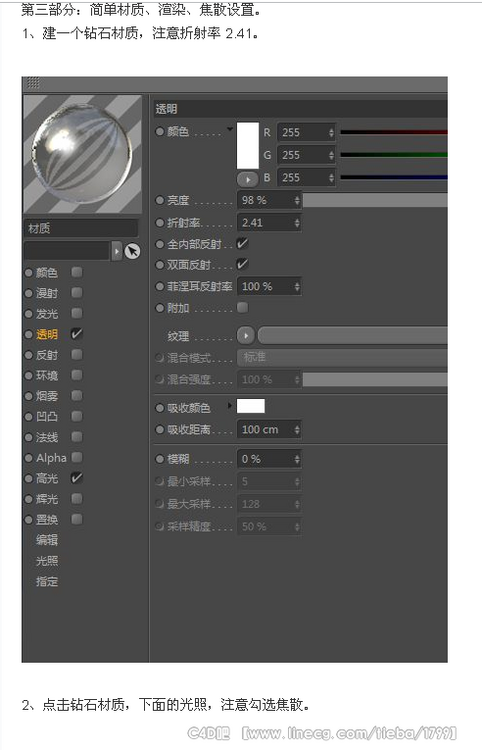Enable the 反射 channel checkbox

pos(77,354)
